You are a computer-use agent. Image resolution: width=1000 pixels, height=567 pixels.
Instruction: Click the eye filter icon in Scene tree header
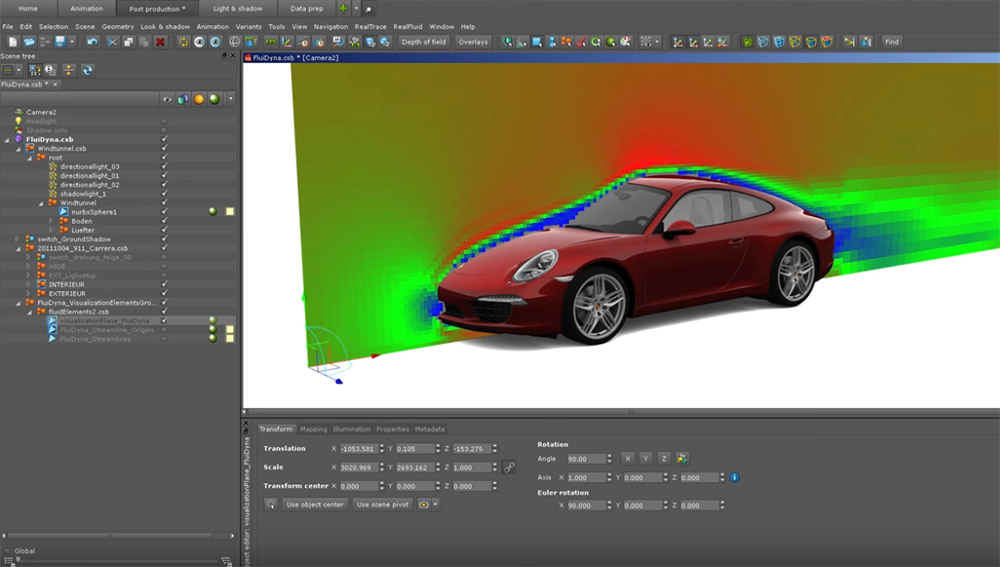(x=167, y=99)
